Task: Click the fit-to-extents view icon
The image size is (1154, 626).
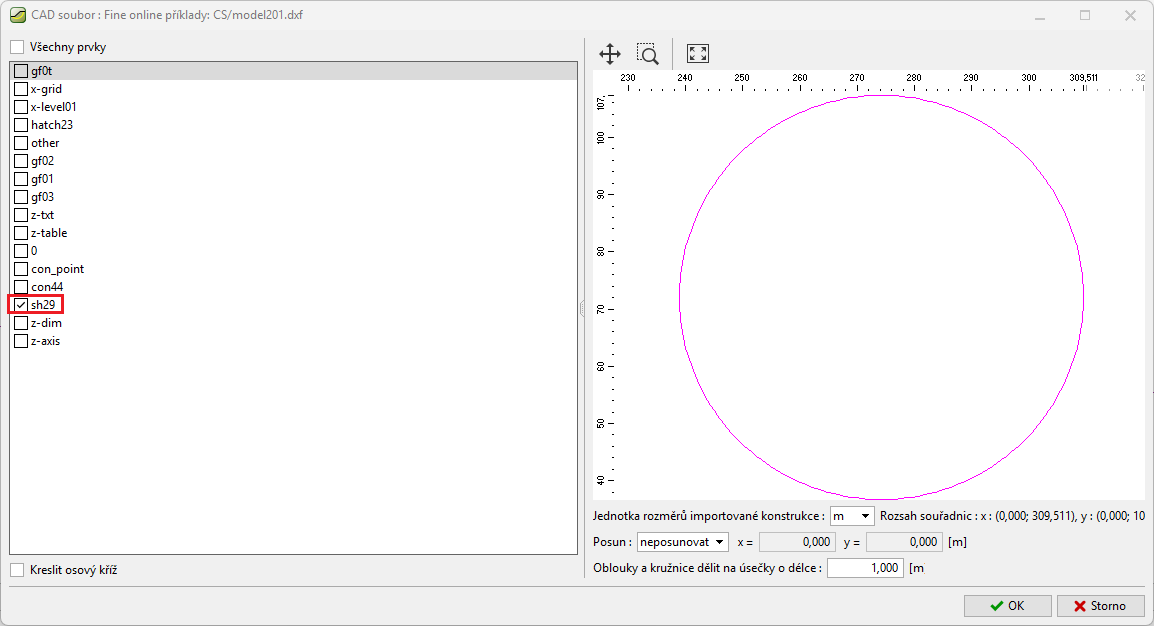Action: 698,55
